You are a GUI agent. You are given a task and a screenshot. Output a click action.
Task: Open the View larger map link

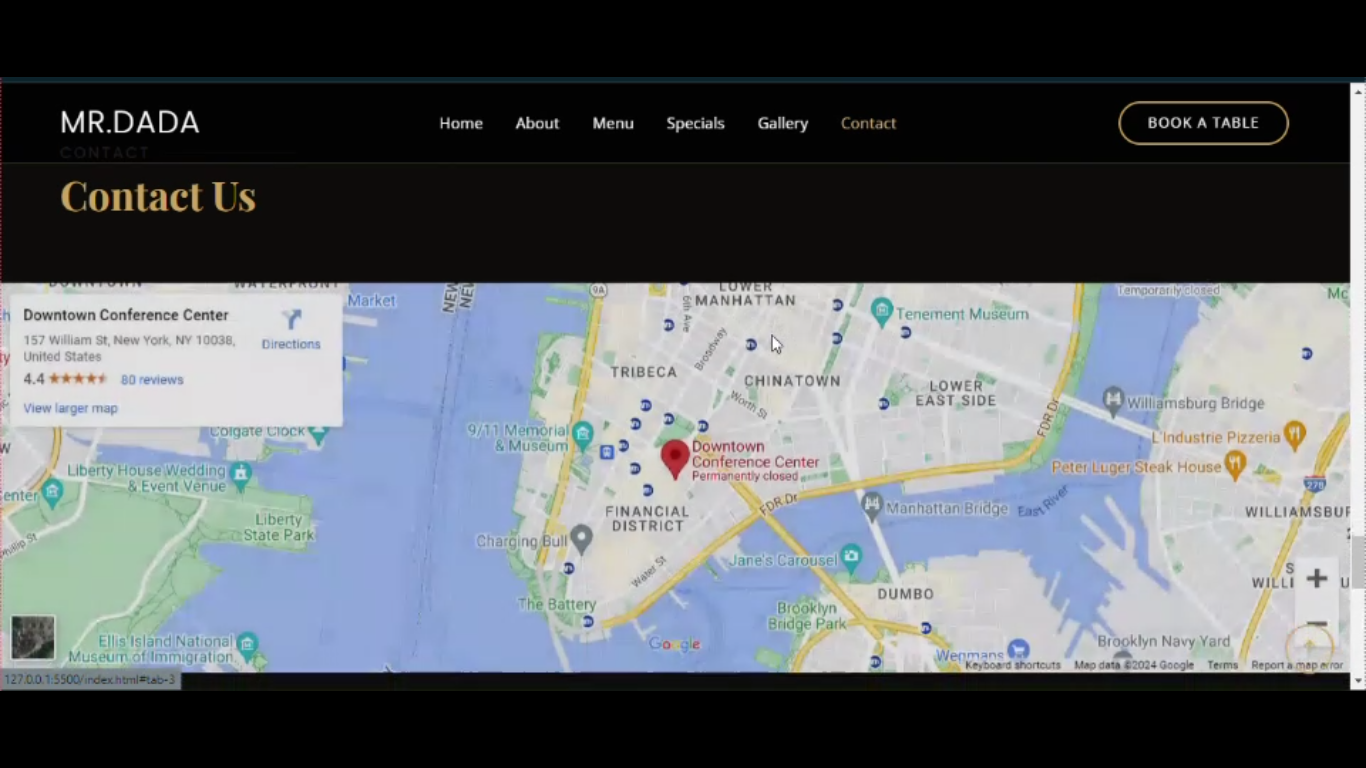pos(70,408)
